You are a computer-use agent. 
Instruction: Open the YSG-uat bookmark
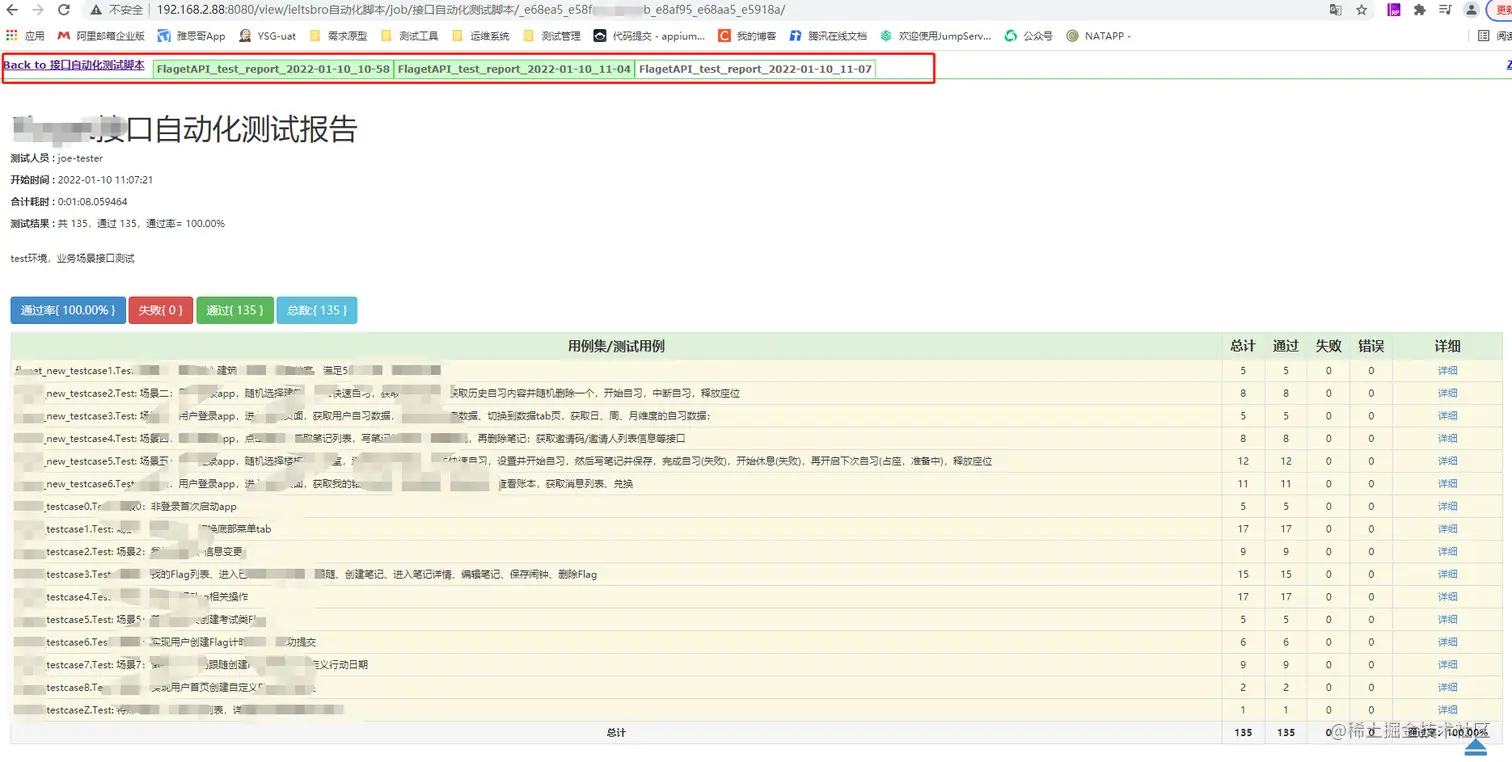click(267, 36)
